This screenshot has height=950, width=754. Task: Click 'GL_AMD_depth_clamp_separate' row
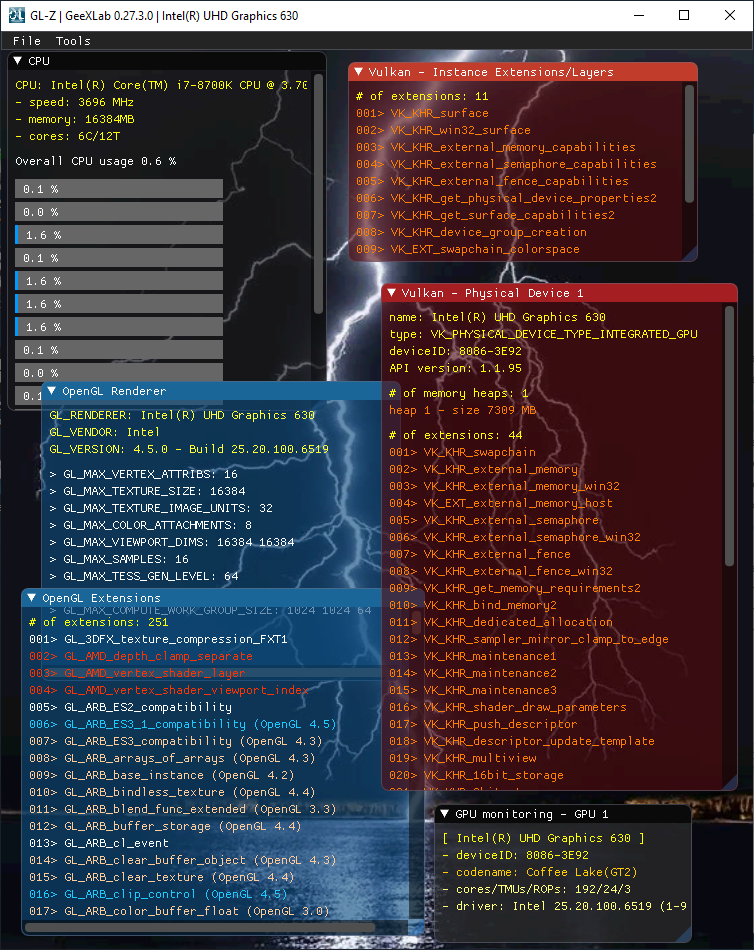pyautogui.click(x=141, y=656)
